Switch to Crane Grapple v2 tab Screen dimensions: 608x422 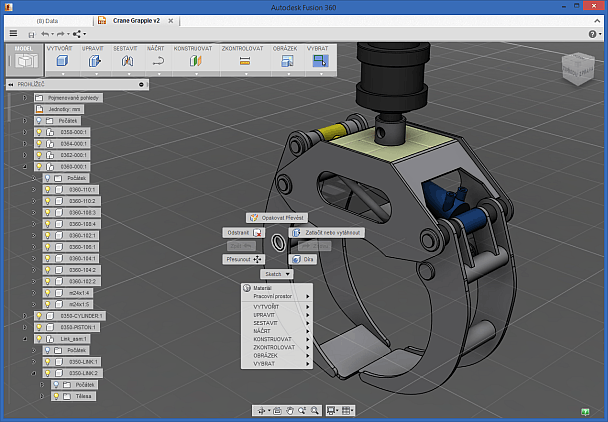[136, 21]
